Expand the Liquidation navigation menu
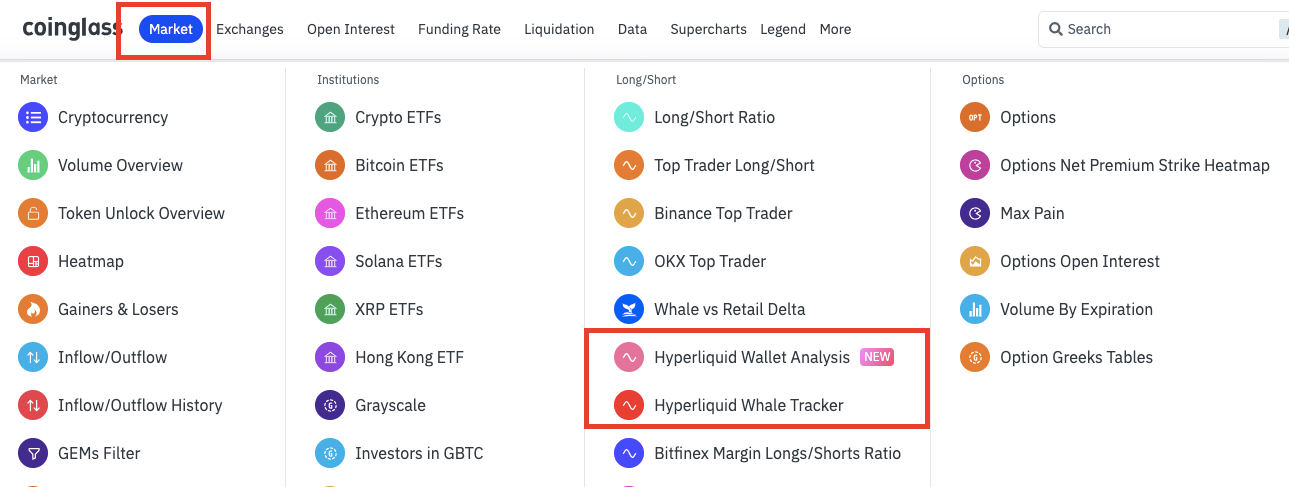This screenshot has height=487, width=1289. pos(559,29)
